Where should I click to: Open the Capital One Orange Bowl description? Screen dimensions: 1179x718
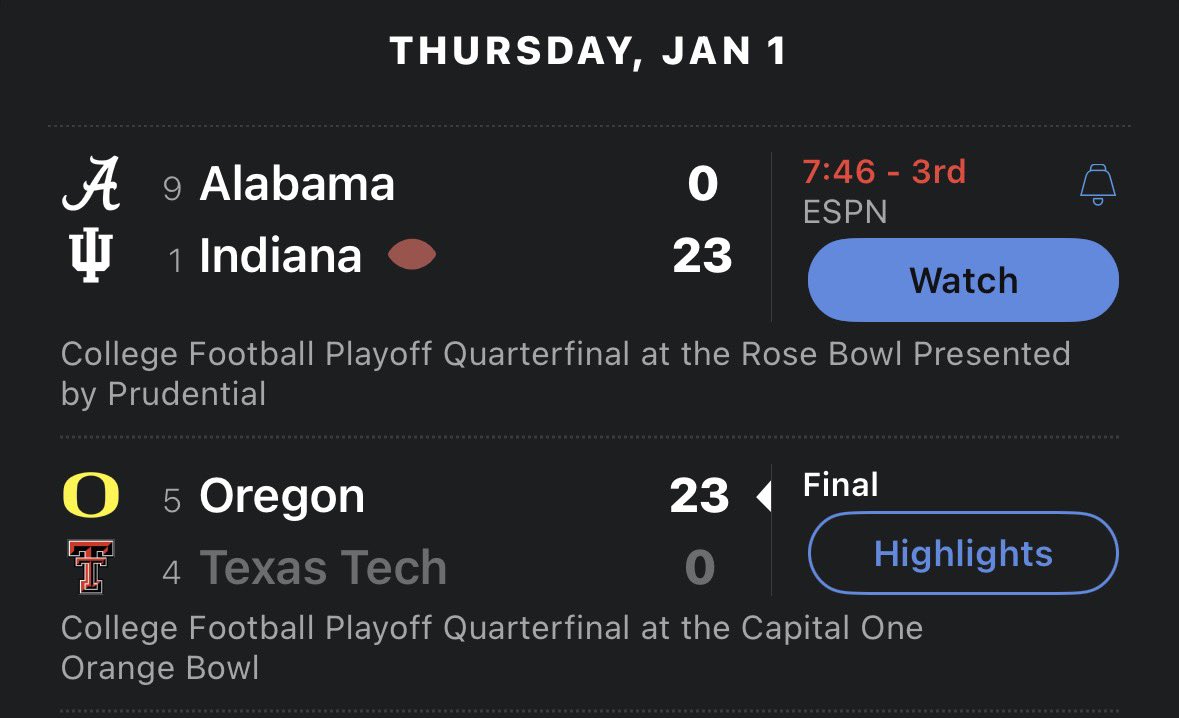[x=491, y=647]
